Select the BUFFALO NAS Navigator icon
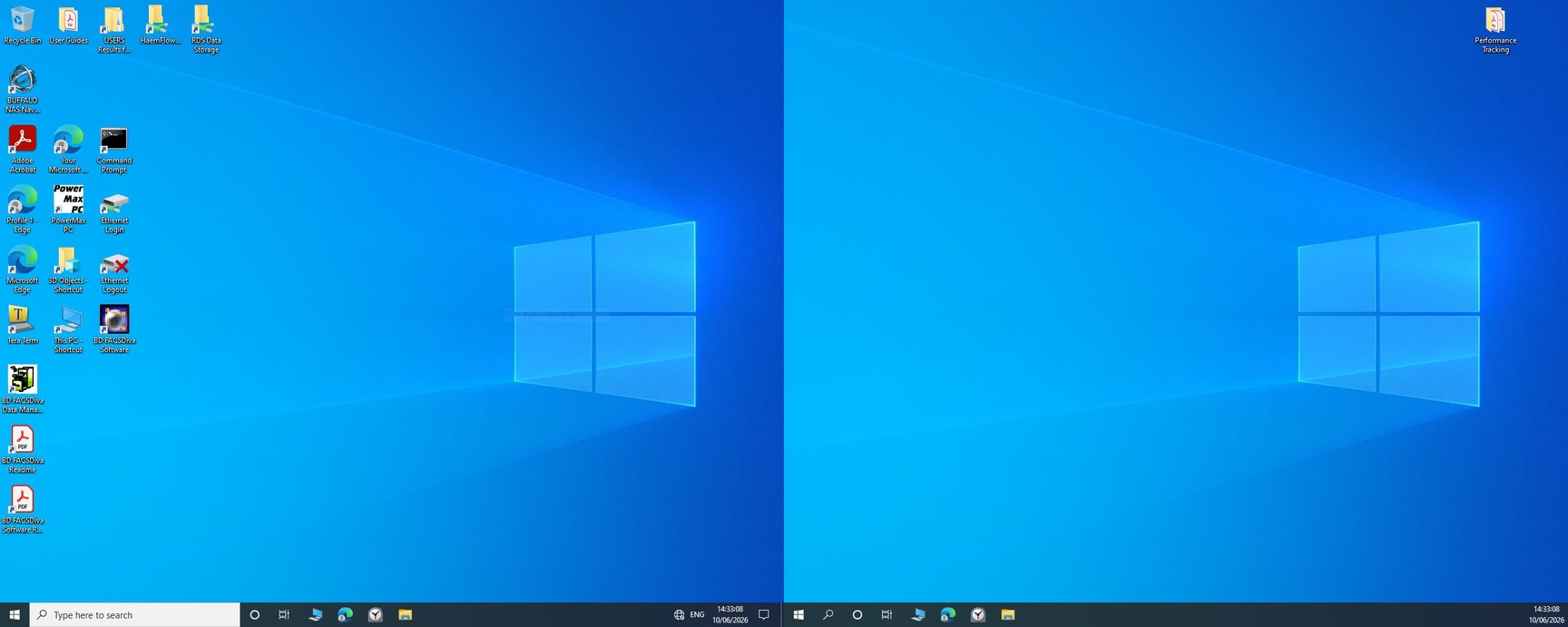Viewport: 1568px width, 627px height. point(23,90)
